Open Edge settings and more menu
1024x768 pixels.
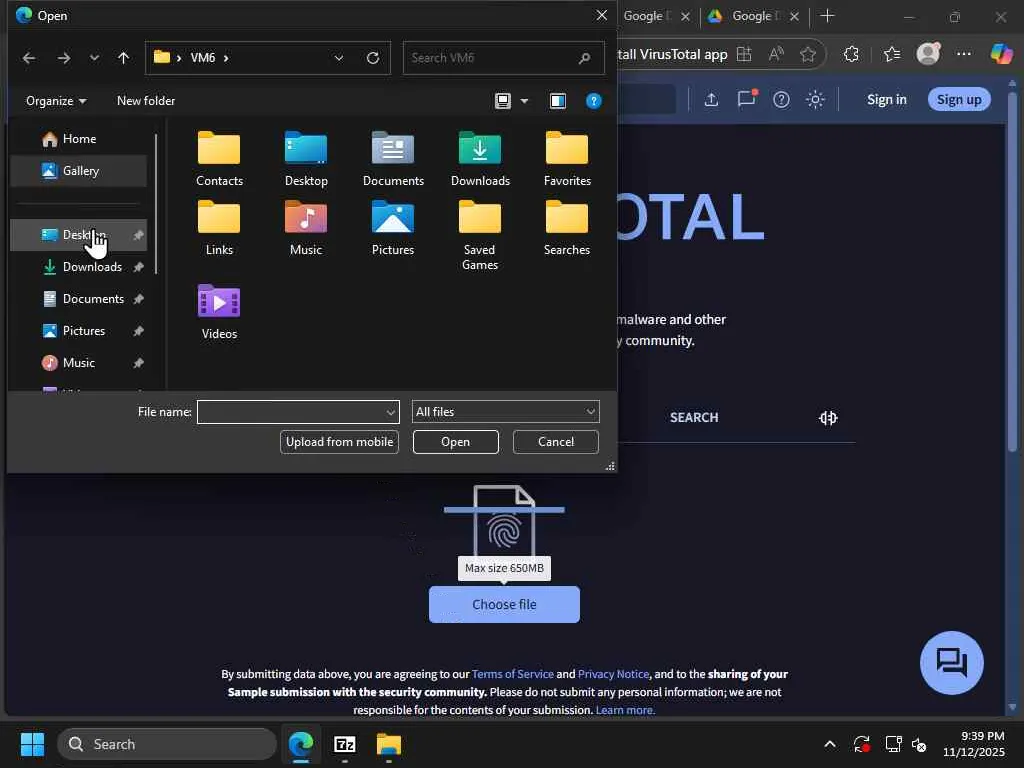tap(963, 54)
